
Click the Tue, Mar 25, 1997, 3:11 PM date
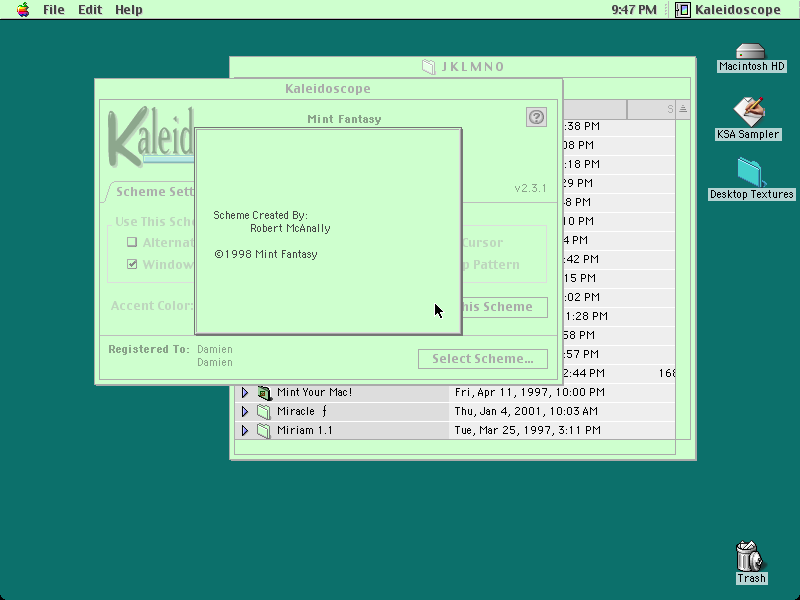(x=528, y=430)
